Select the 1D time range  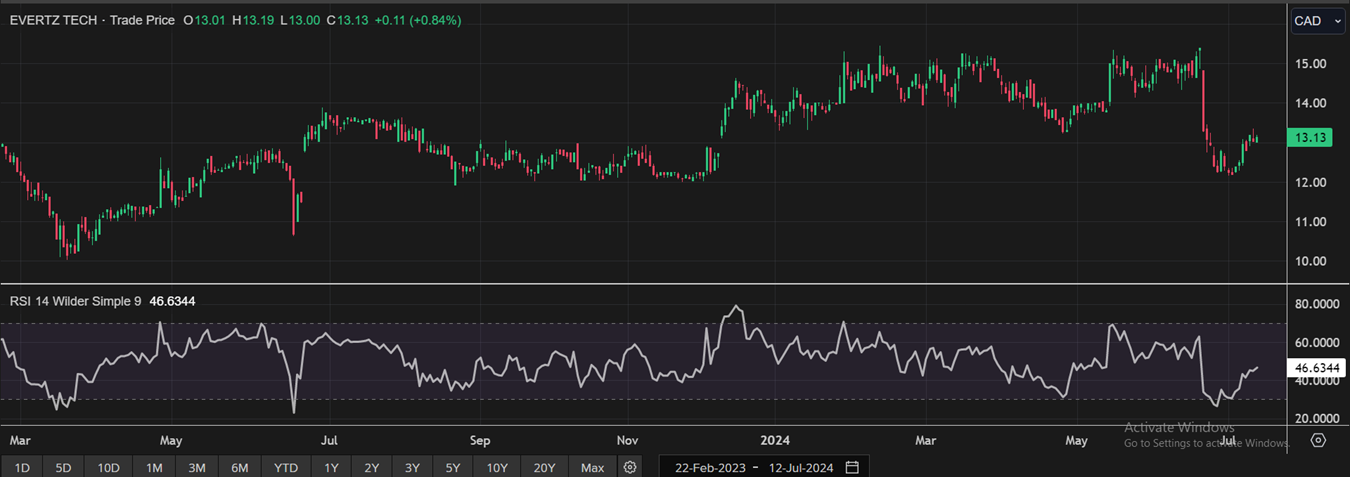[22, 467]
